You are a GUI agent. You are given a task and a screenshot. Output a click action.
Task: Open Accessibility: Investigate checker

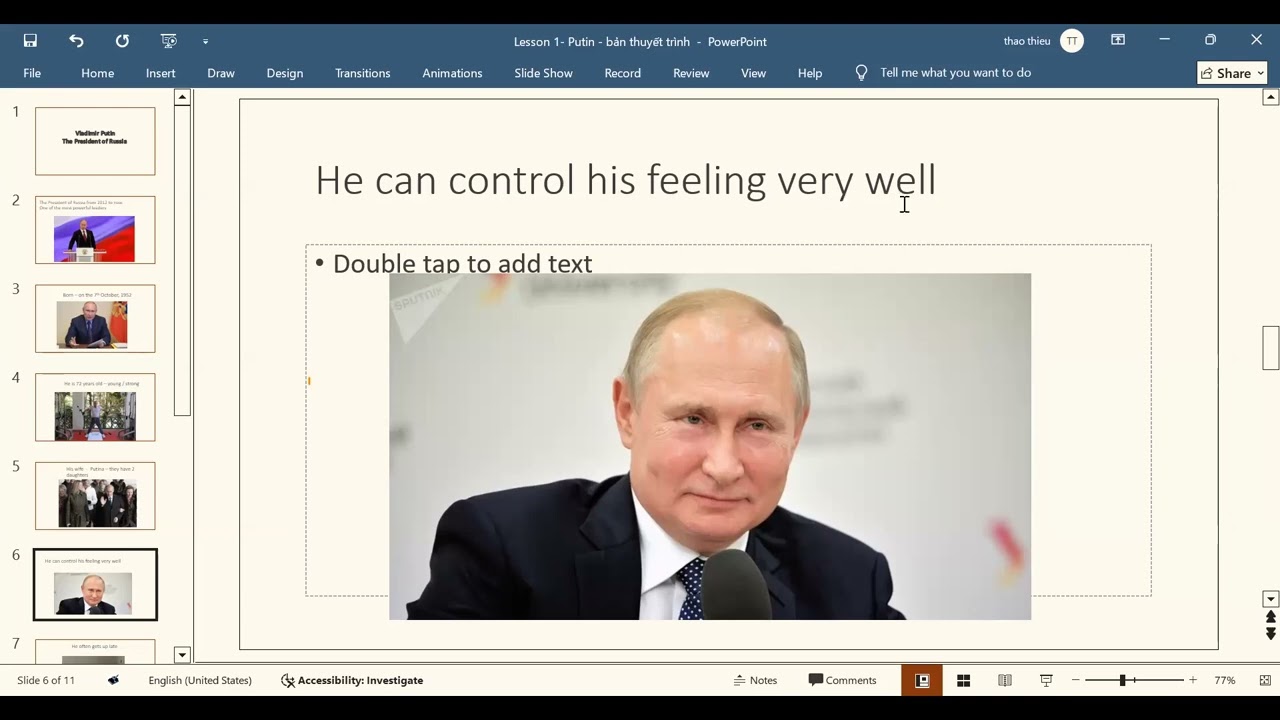351,680
